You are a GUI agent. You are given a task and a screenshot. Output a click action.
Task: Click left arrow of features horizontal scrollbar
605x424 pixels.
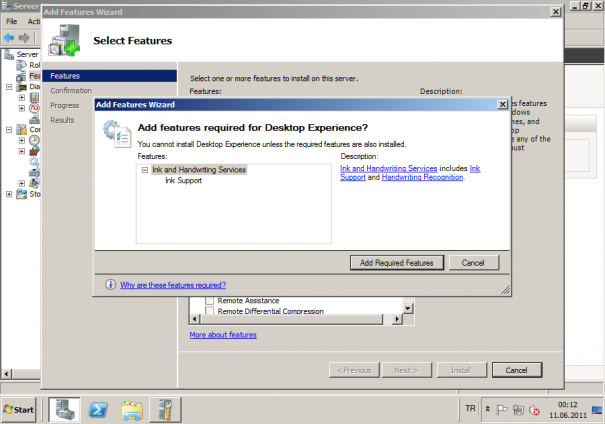point(194,319)
